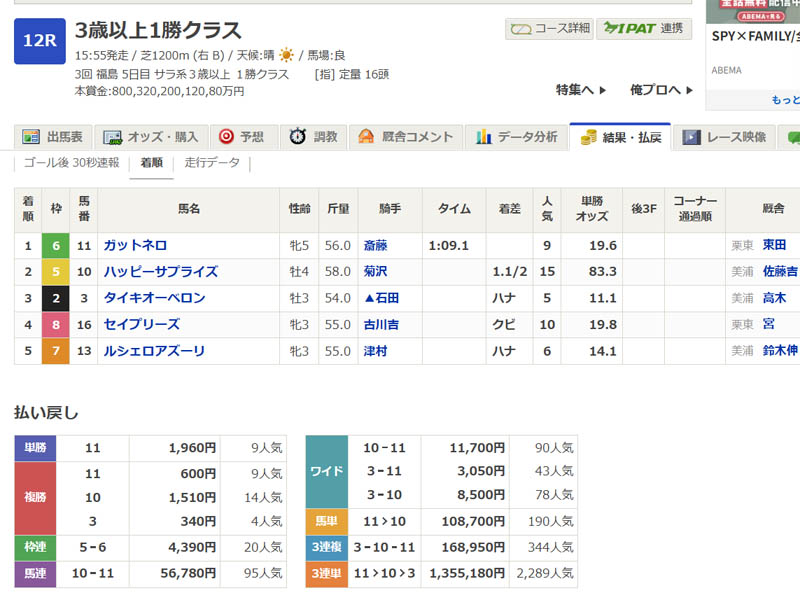Click the 調教 stopwatch icon
The width and height of the screenshot is (800, 600).
click(298, 137)
